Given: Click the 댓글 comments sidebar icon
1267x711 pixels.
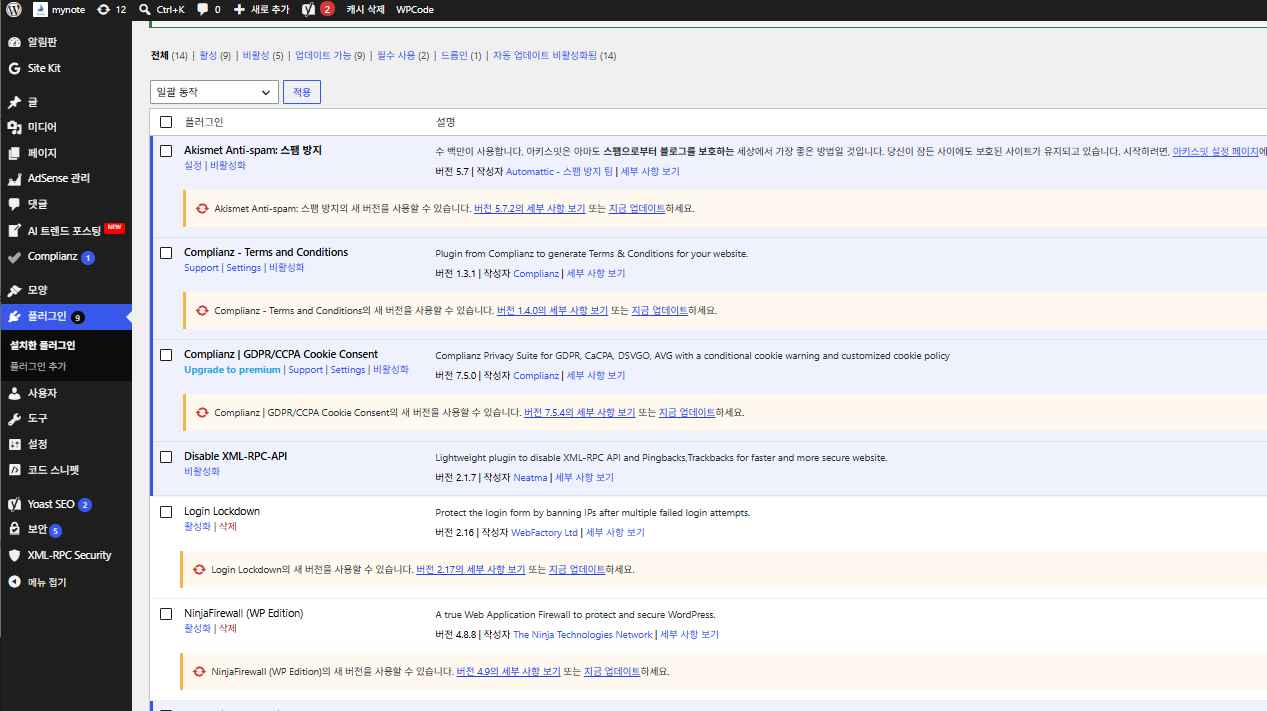Looking at the screenshot, I should tap(14, 204).
